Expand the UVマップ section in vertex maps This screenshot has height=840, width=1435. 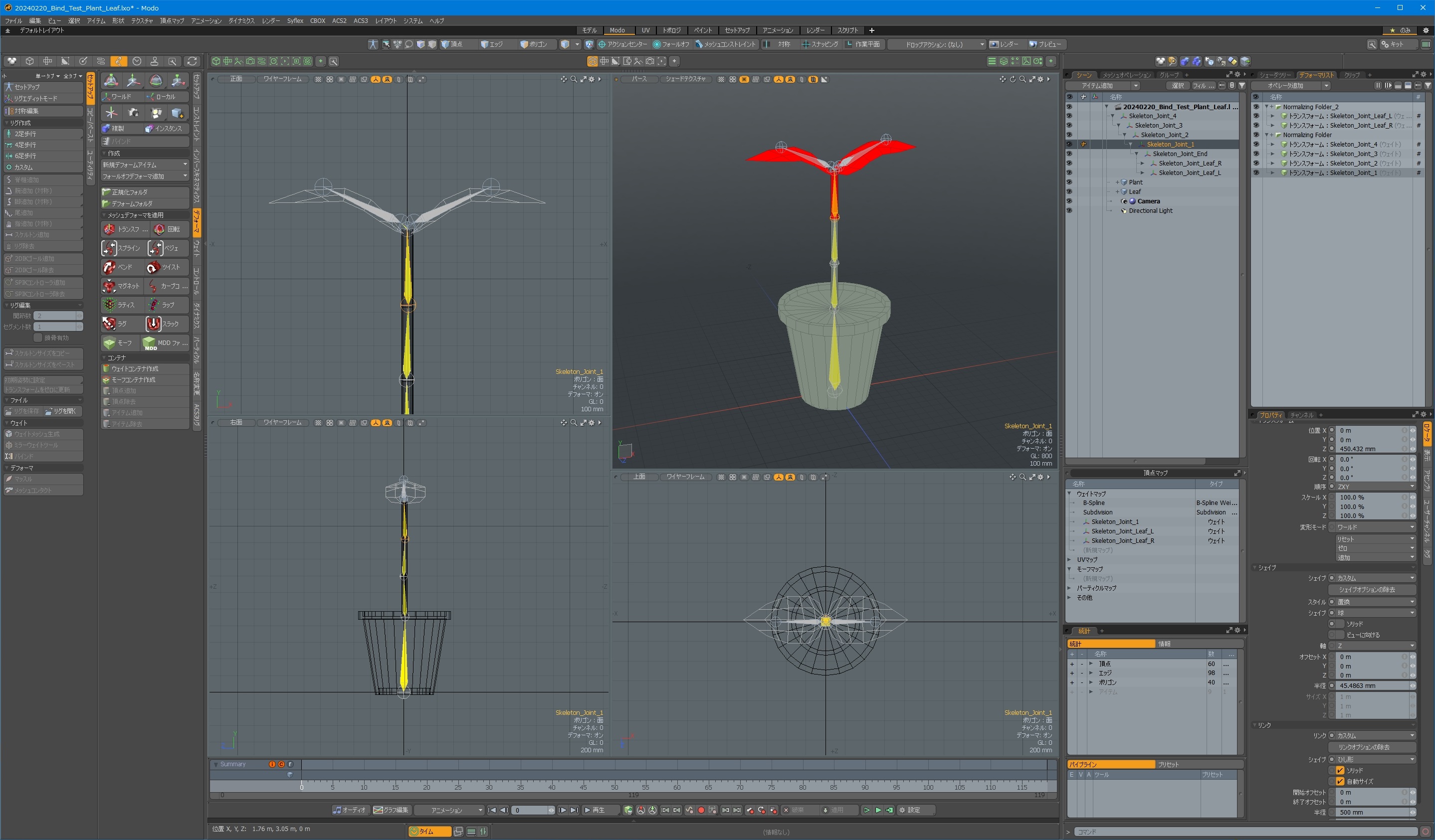[1069, 560]
